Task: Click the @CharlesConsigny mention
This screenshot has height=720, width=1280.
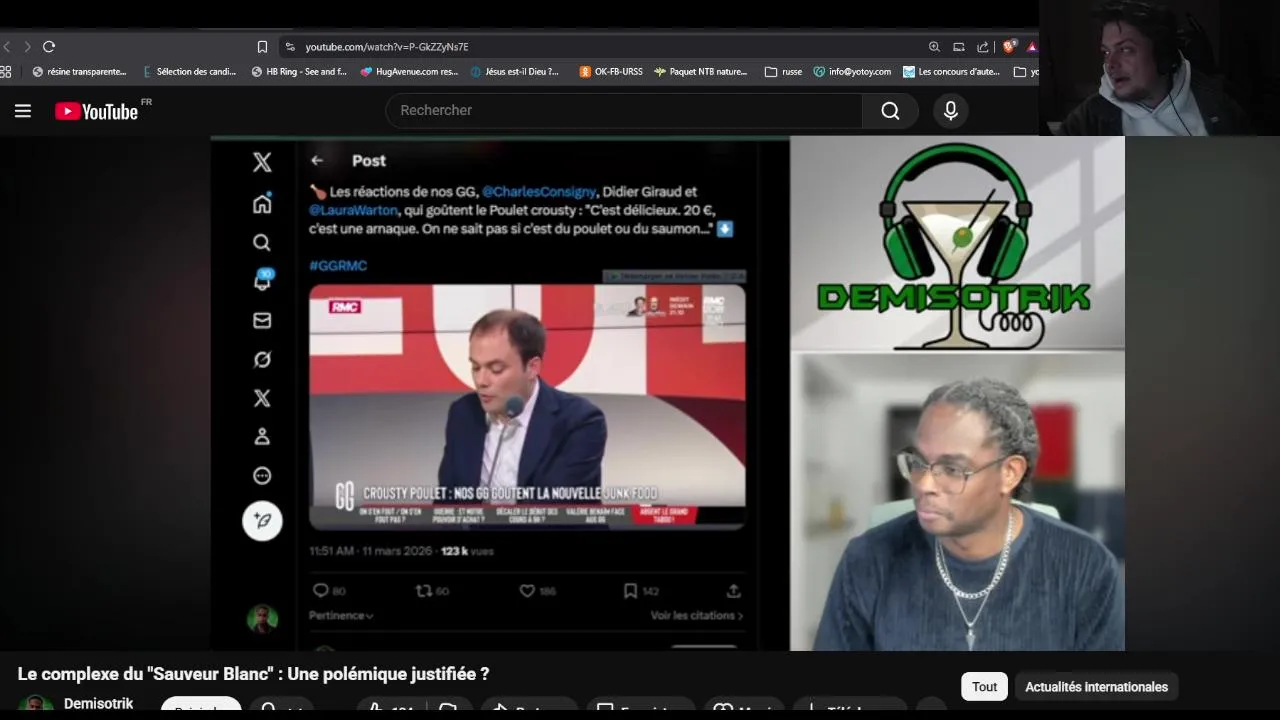Action: (x=539, y=191)
